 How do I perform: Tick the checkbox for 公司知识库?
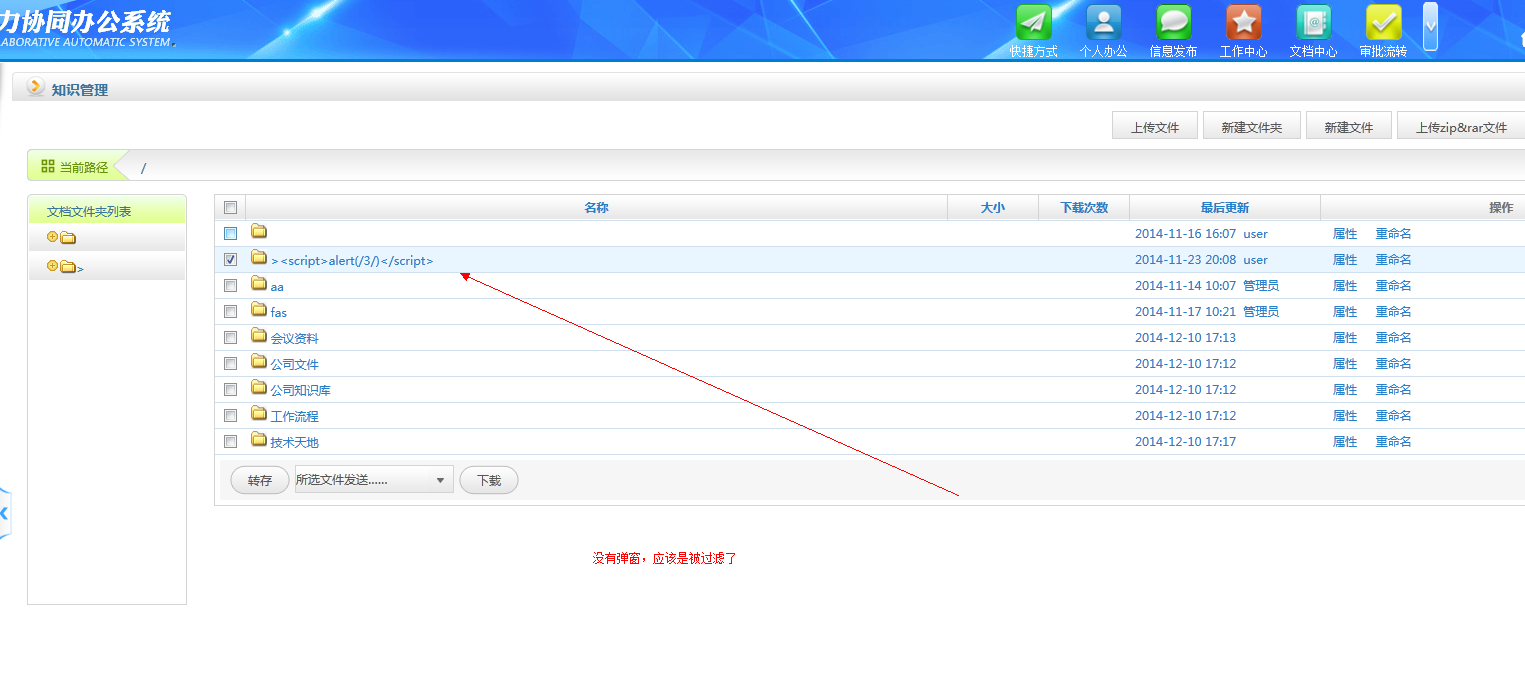click(x=231, y=389)
